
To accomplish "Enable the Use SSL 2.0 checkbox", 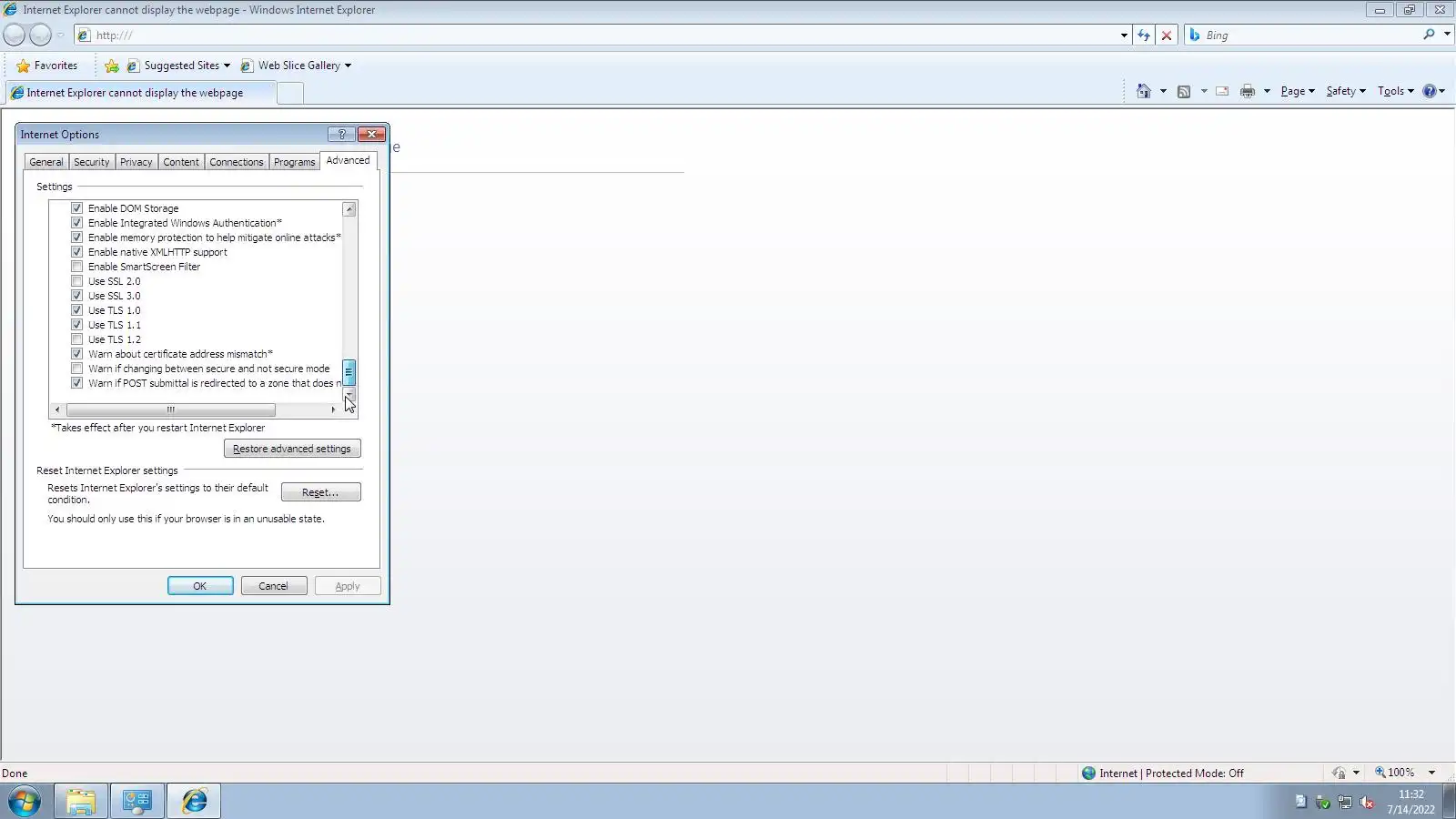I will pos(77,281).
